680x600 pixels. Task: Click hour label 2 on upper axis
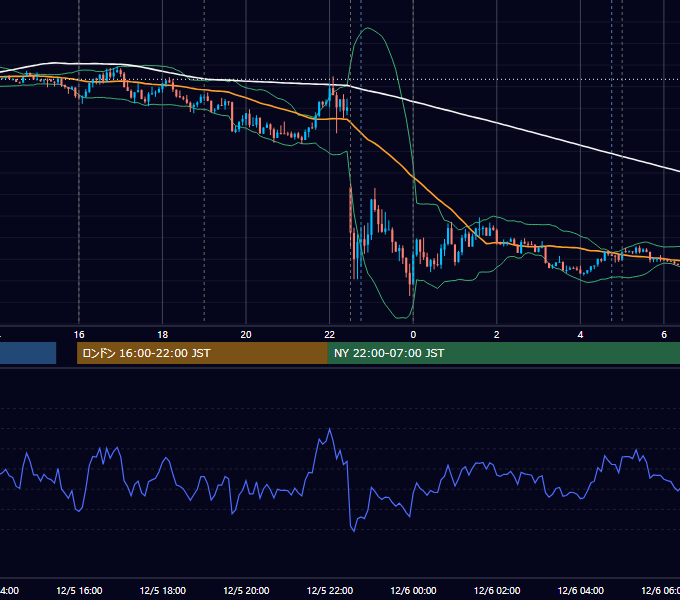[x=497, y=334]
